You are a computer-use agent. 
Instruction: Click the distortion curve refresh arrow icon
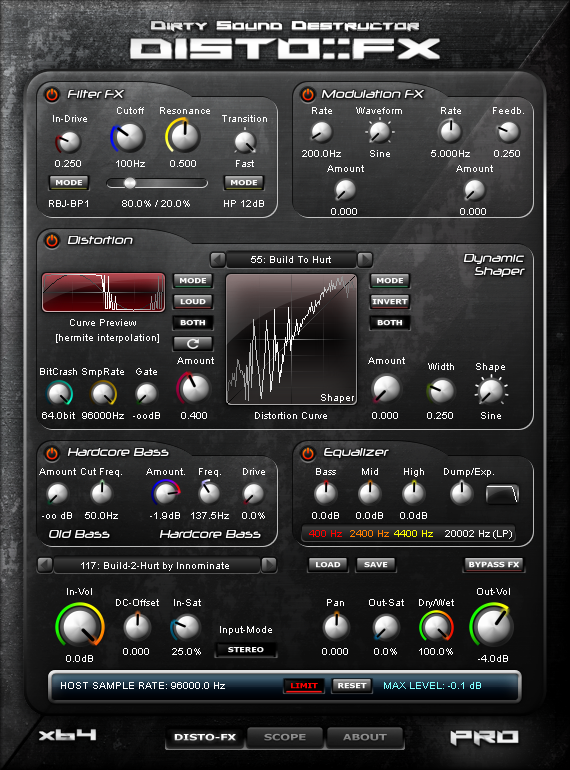pyautogui.click(x=193, y=344)
